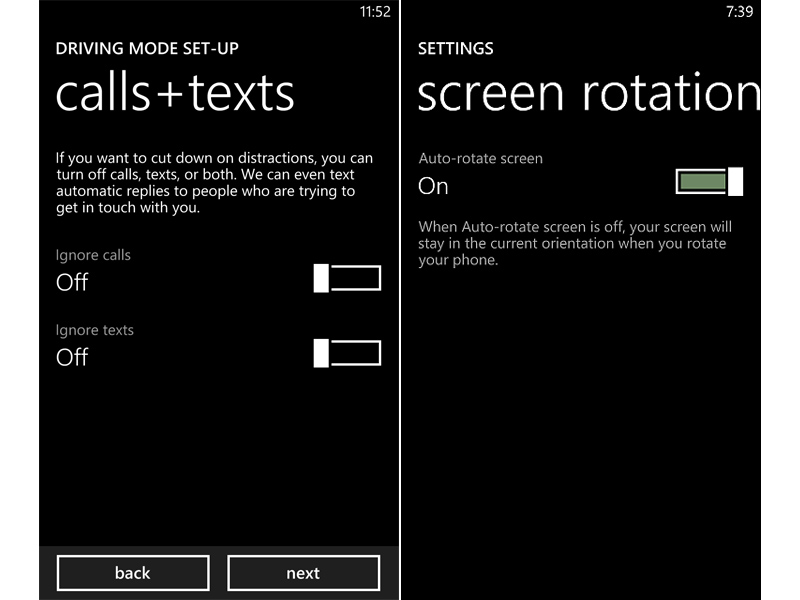Click the white thumb of Auto-rotate switch
800x600 pixels.
click(736, 182)
